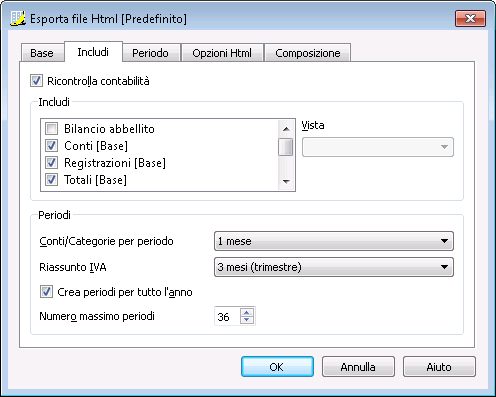Confirm with the OK button
Viewport: 496px width, 397px height.
coord(277,367)
